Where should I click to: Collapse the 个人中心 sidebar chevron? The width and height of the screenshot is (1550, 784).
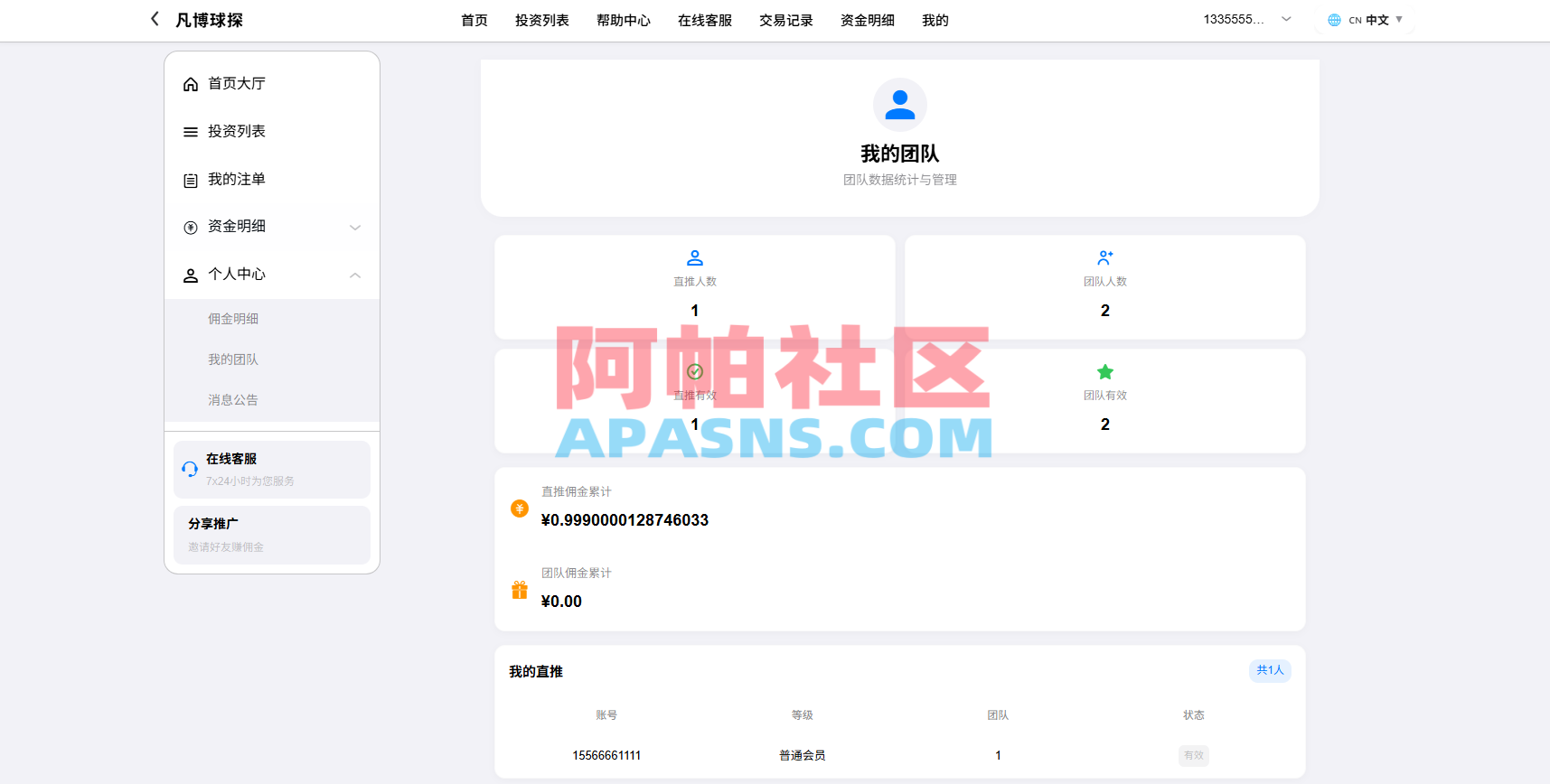click(355, 275)
